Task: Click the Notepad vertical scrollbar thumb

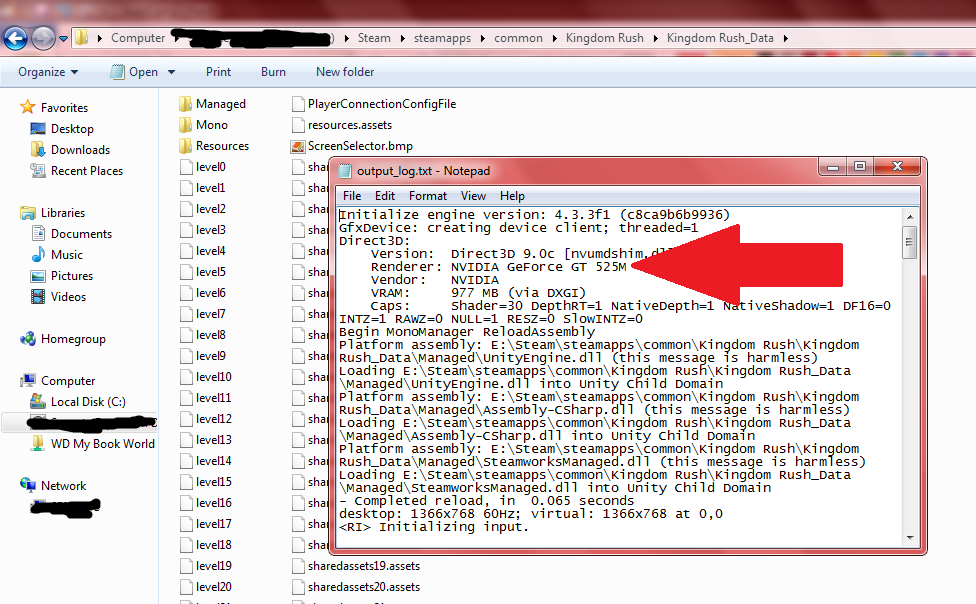Action: click(x=910, y=242)
